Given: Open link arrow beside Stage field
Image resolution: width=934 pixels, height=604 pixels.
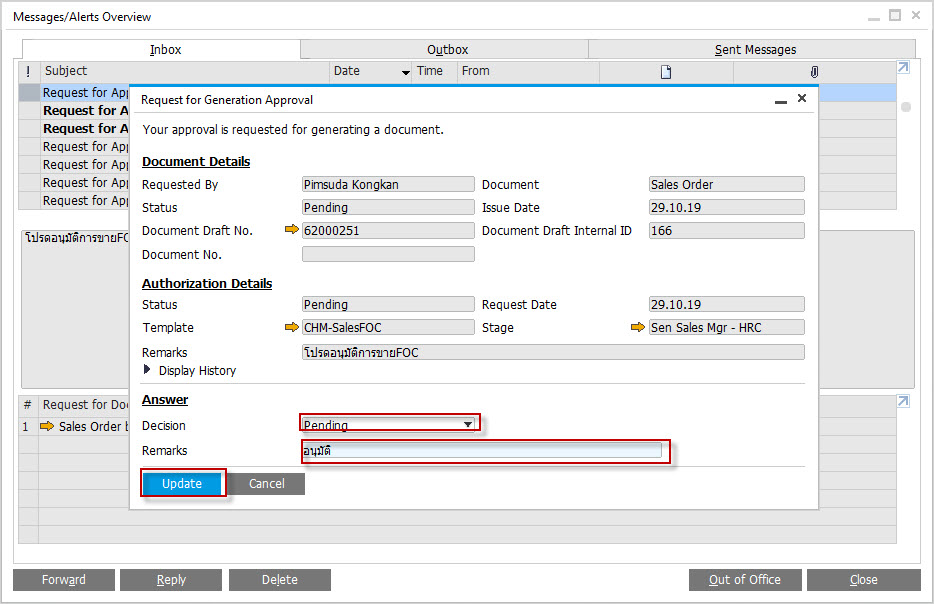Looking at the screenshot, I should click(637, 327).
